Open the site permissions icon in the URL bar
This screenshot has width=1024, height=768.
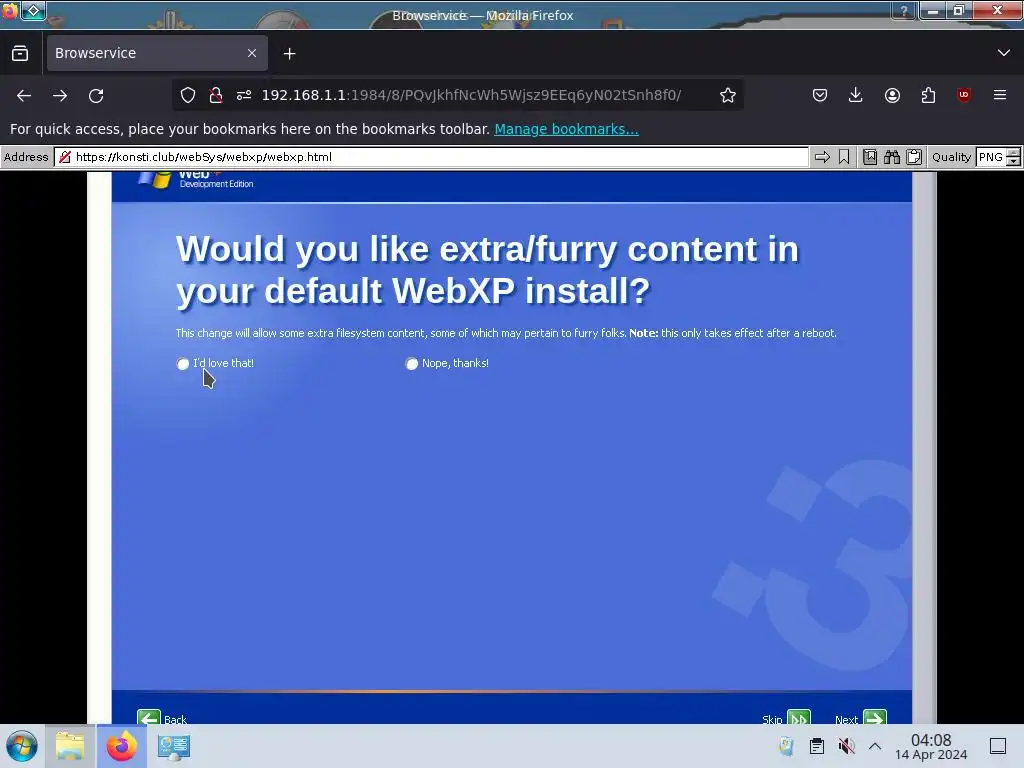pyautogui.click(x=244, y=95)
